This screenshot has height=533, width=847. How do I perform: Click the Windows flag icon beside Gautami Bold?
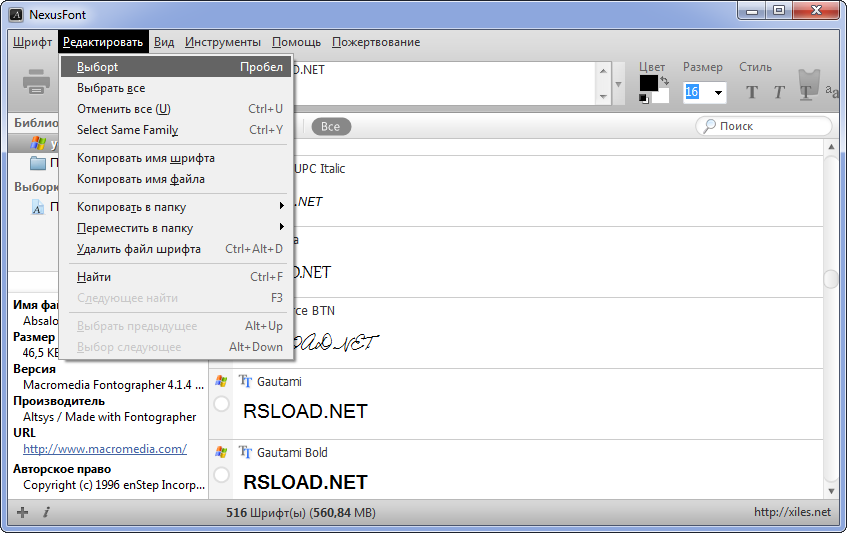tap(220, 452)
